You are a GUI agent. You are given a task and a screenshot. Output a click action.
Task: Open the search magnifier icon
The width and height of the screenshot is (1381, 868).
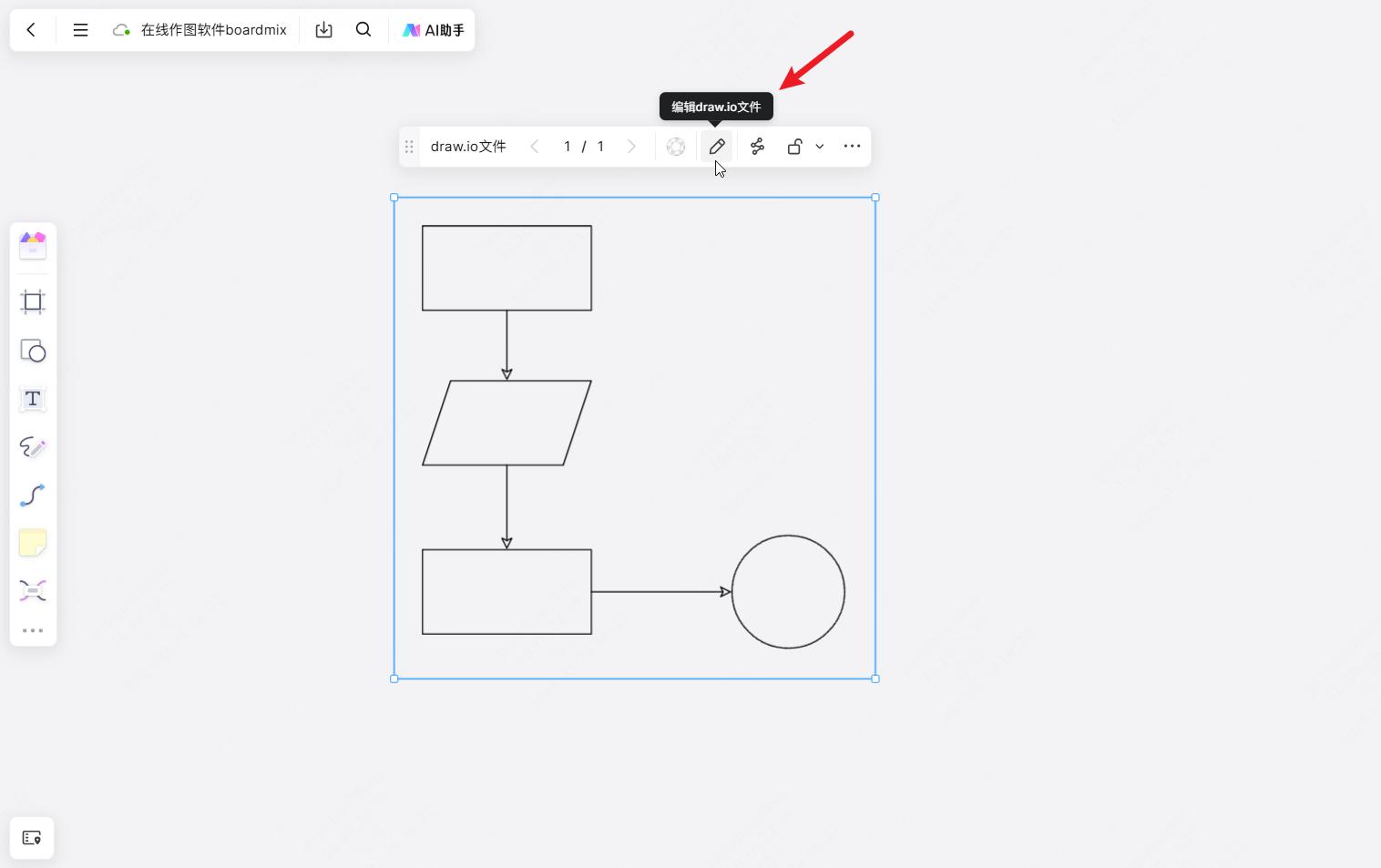click(x=363, y=30)
